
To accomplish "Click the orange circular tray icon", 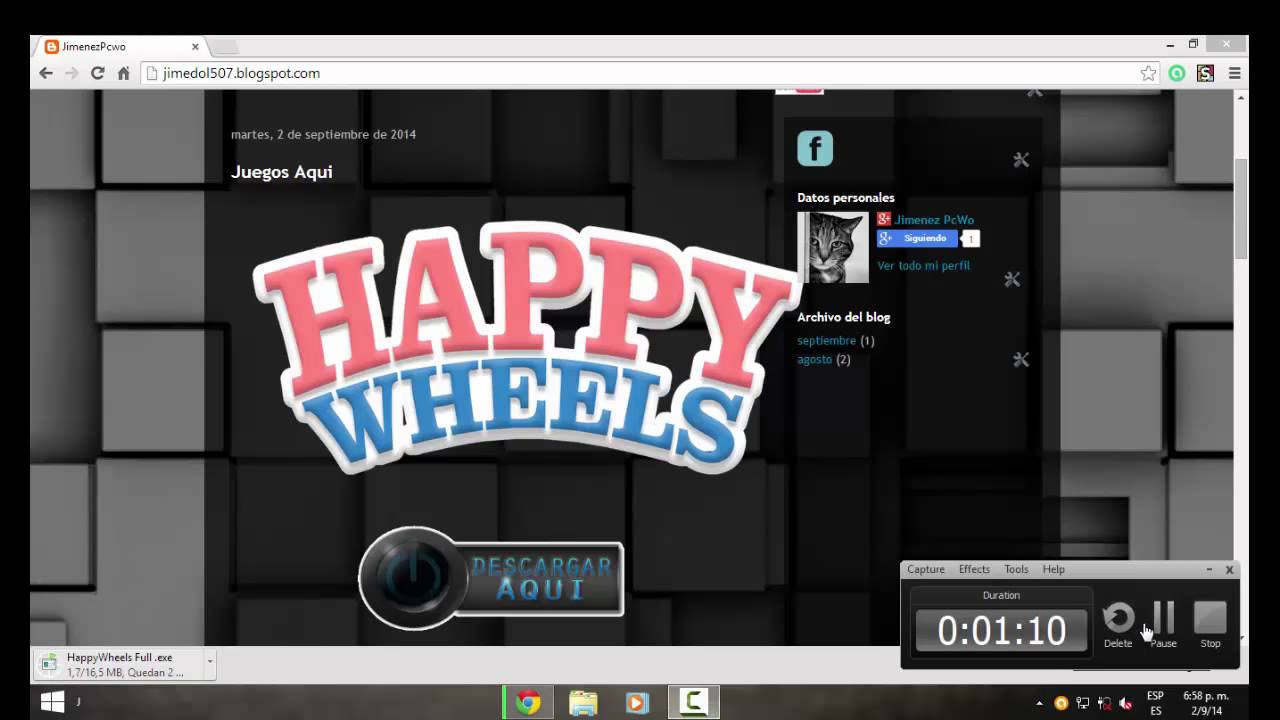I will pos(1061,703).
